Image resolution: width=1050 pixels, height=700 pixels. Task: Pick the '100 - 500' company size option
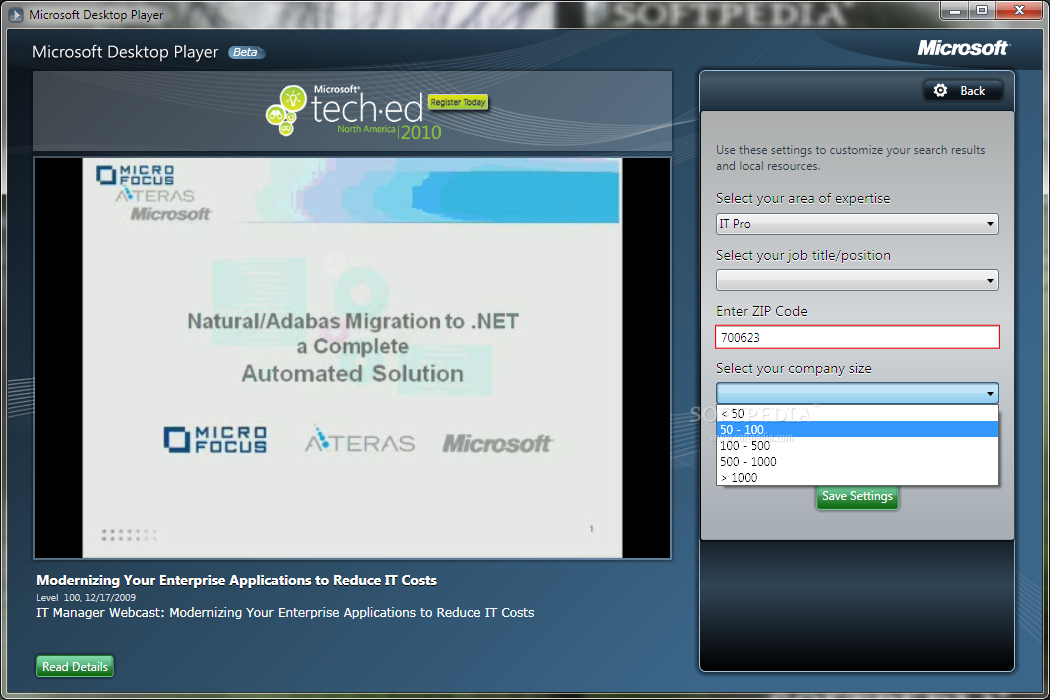(x=856, y=445)
